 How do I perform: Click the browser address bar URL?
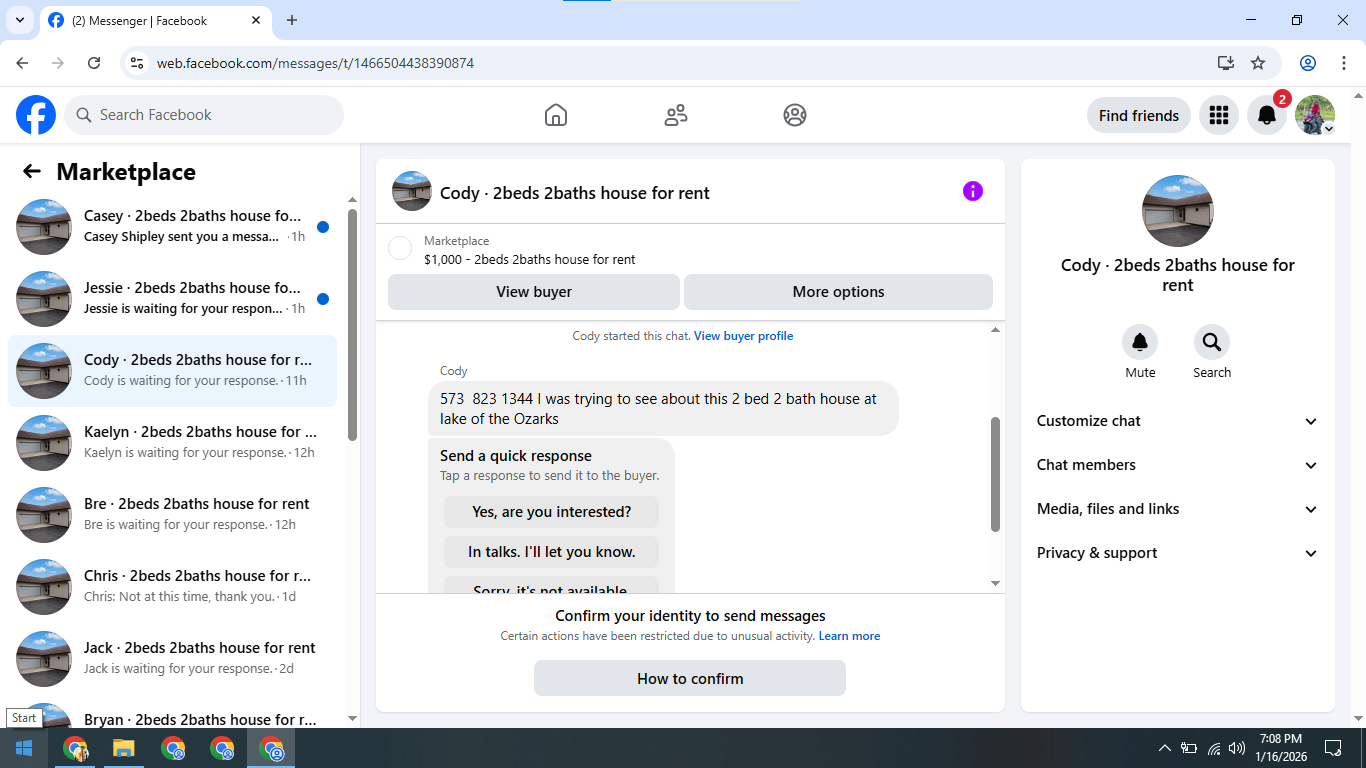315,63
